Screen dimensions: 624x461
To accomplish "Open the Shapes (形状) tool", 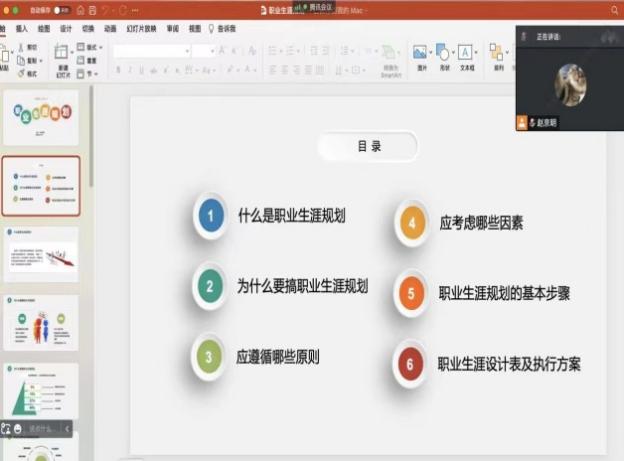I will tap(443, 54).
